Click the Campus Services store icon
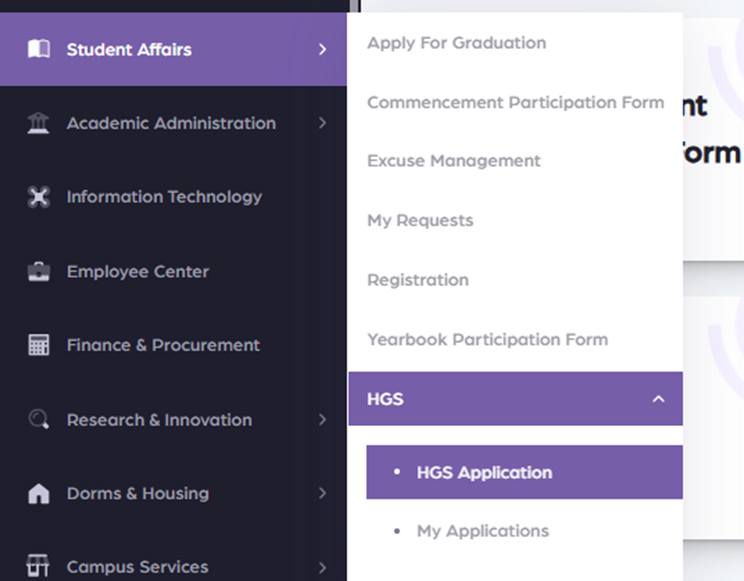The image size is (744, 581). pos(38,566)
